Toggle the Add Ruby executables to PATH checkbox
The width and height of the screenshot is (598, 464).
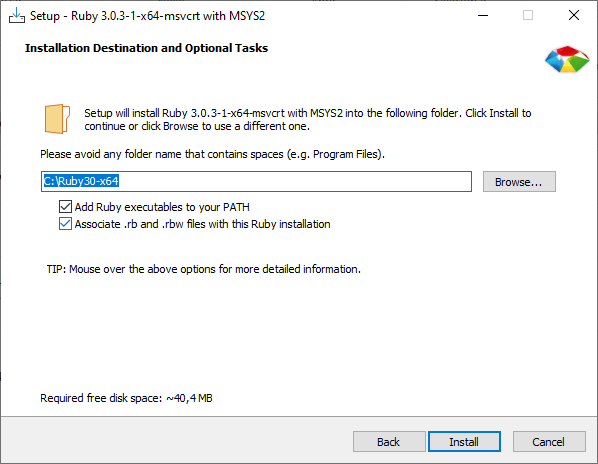coord(65,207)
